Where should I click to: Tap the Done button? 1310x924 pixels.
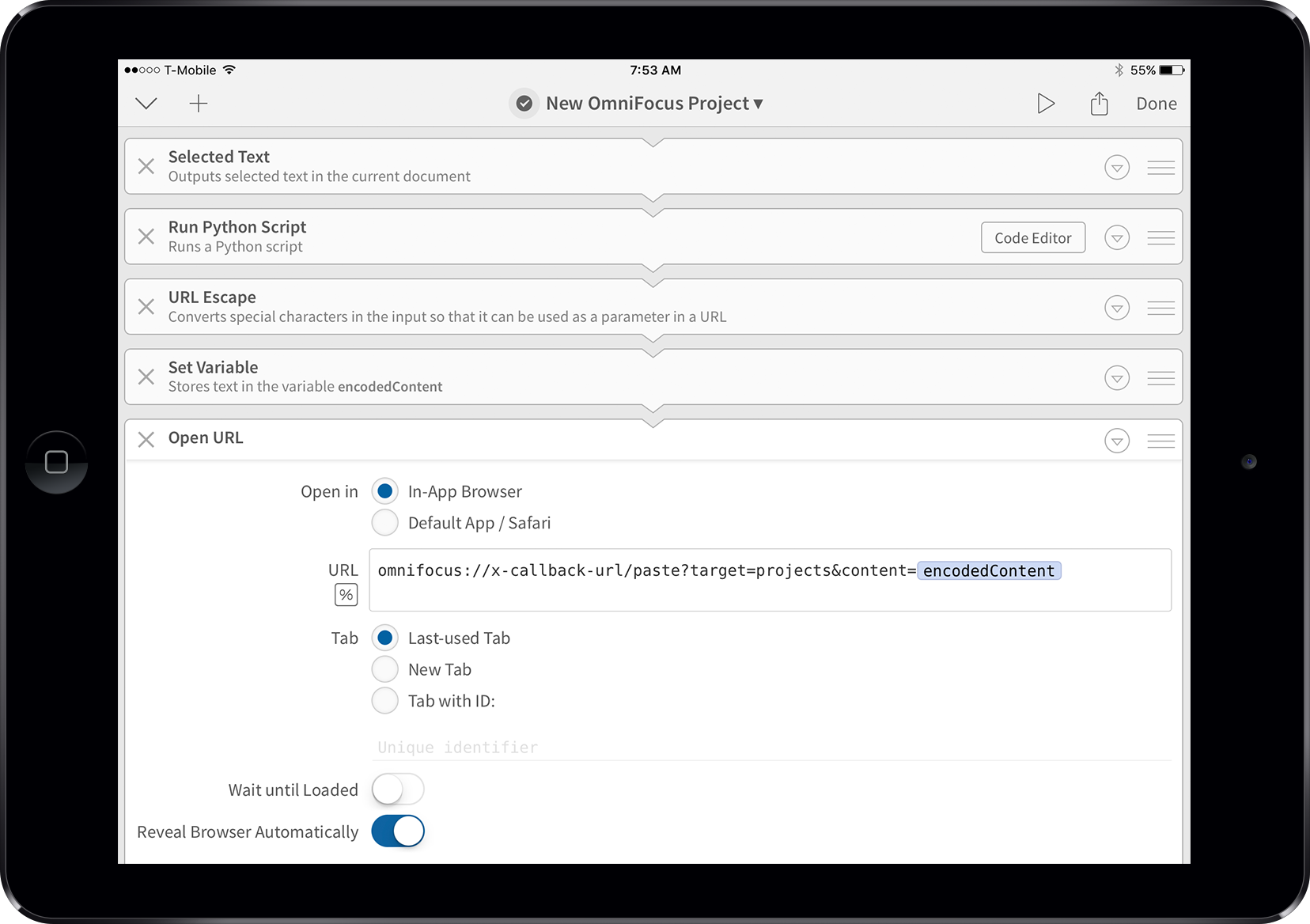1157,104
